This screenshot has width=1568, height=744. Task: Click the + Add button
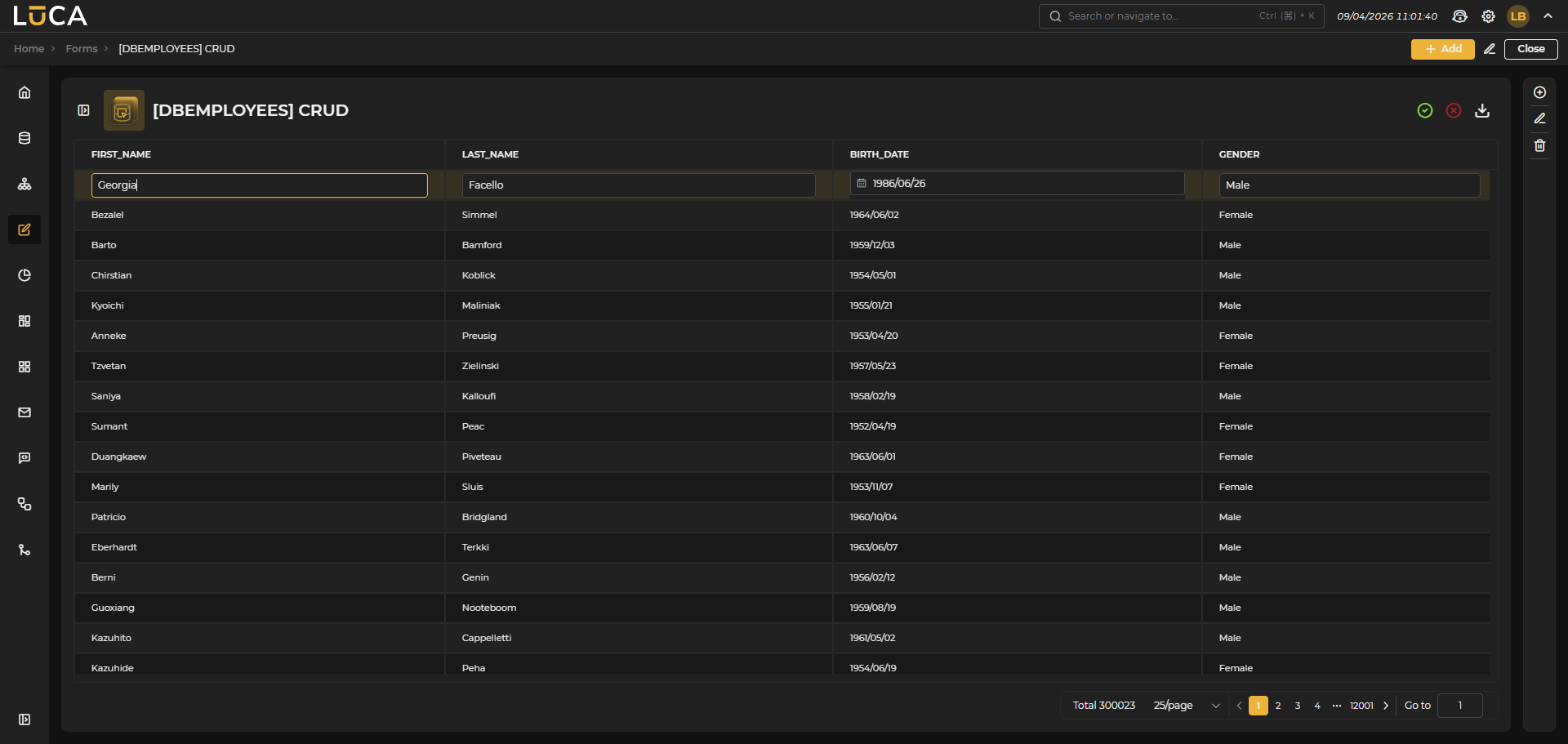(x=1442, y=49)
